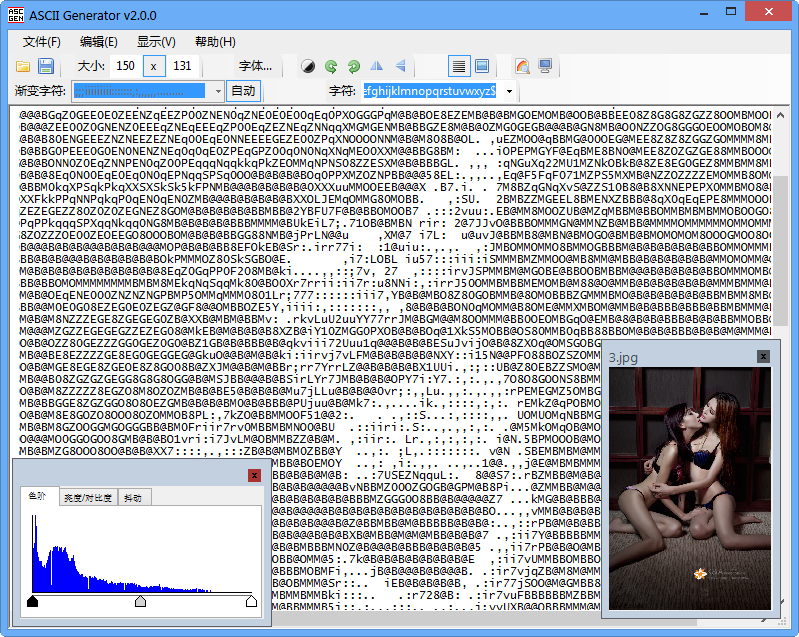Open the 编辑(E) menu
Image resolution: width=799 pixels, height=637 pixels.
(x=98, y=42)
